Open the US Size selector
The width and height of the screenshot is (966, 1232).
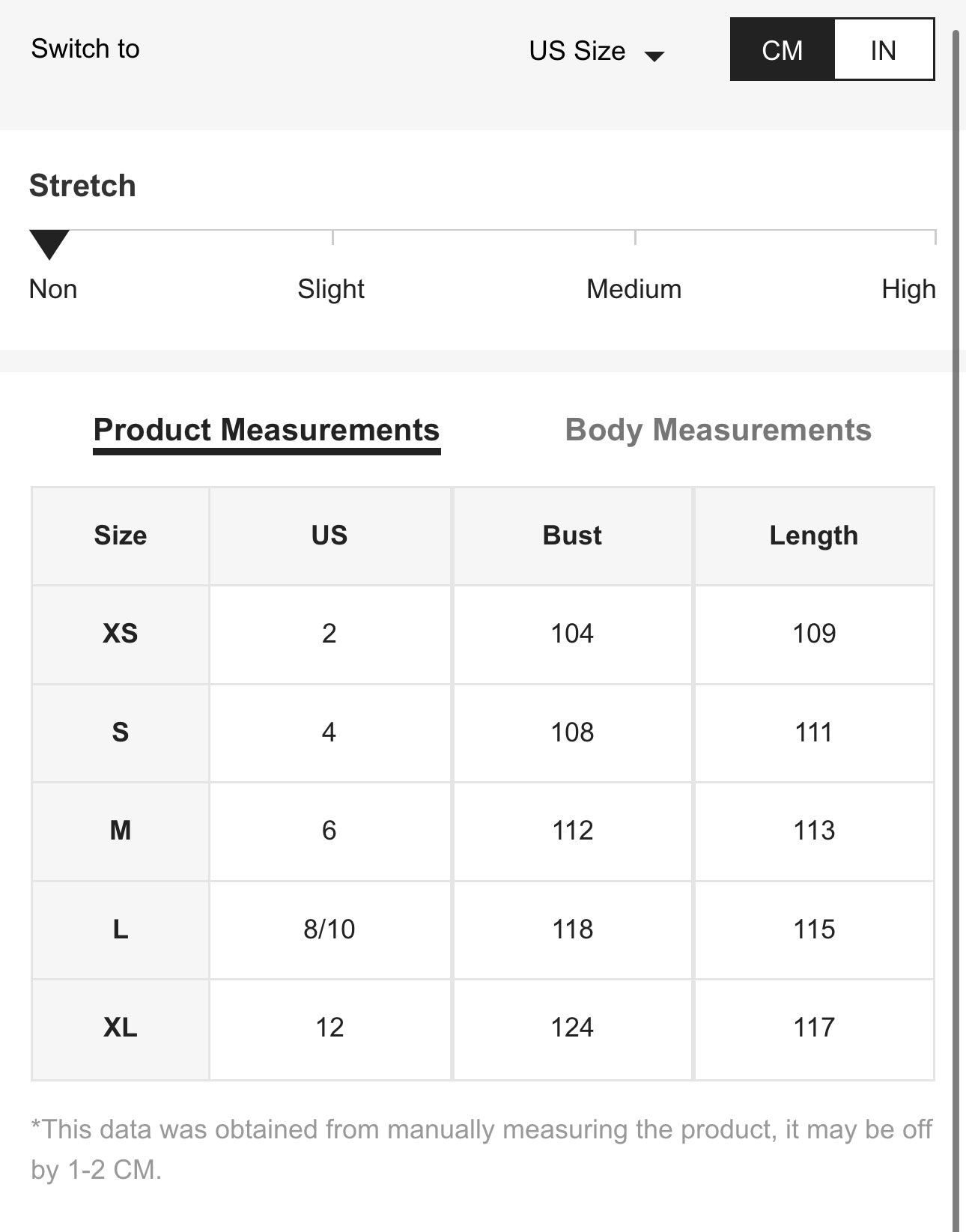point(577,50)
